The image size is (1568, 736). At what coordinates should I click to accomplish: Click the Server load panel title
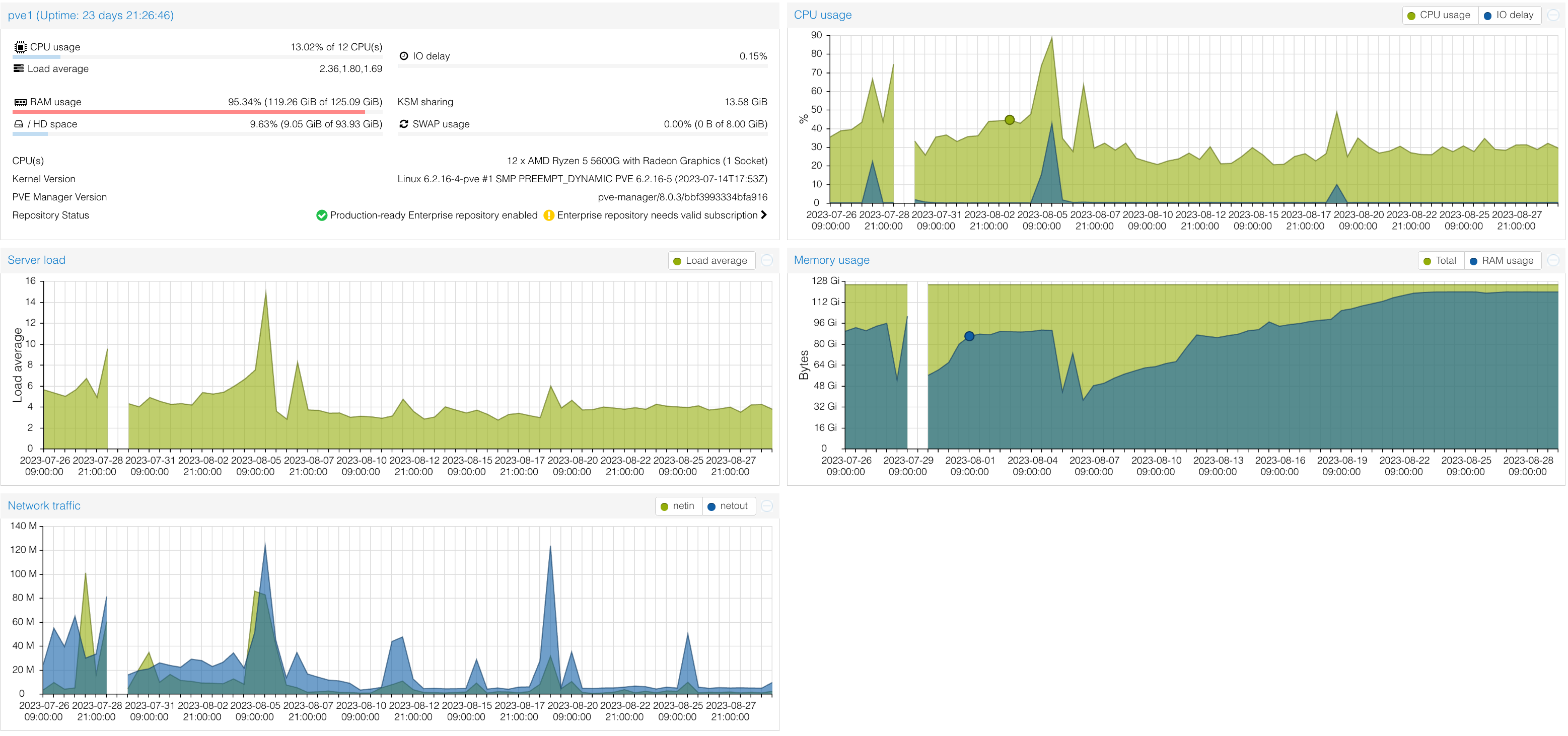[37, 260]
